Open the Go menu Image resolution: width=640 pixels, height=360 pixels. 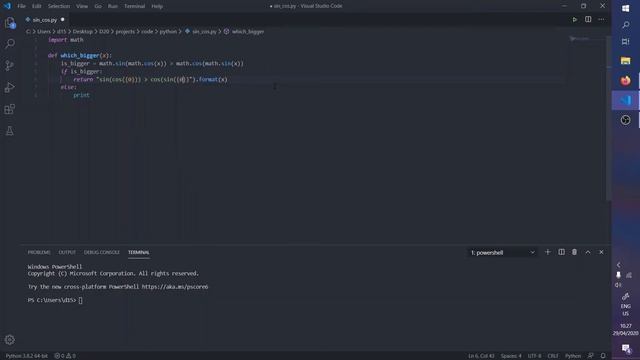pyautogui.click(x=98, y=6)
